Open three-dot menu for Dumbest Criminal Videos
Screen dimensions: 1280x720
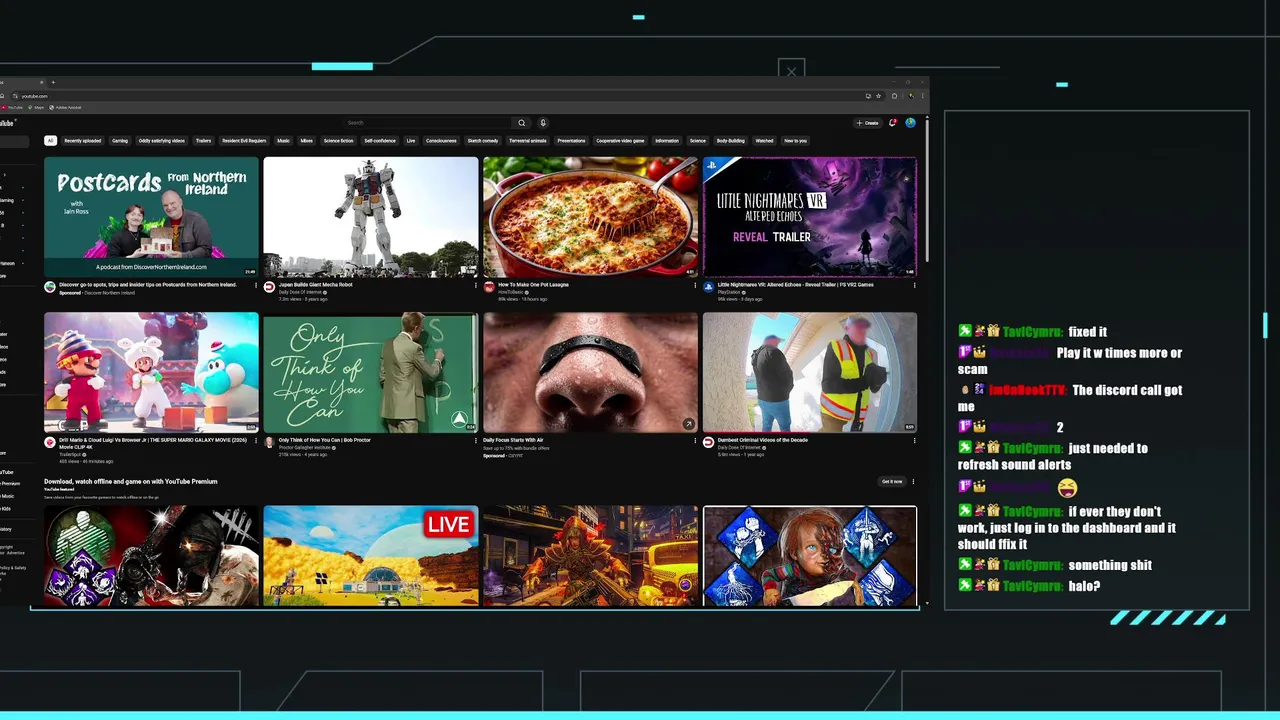914,441
